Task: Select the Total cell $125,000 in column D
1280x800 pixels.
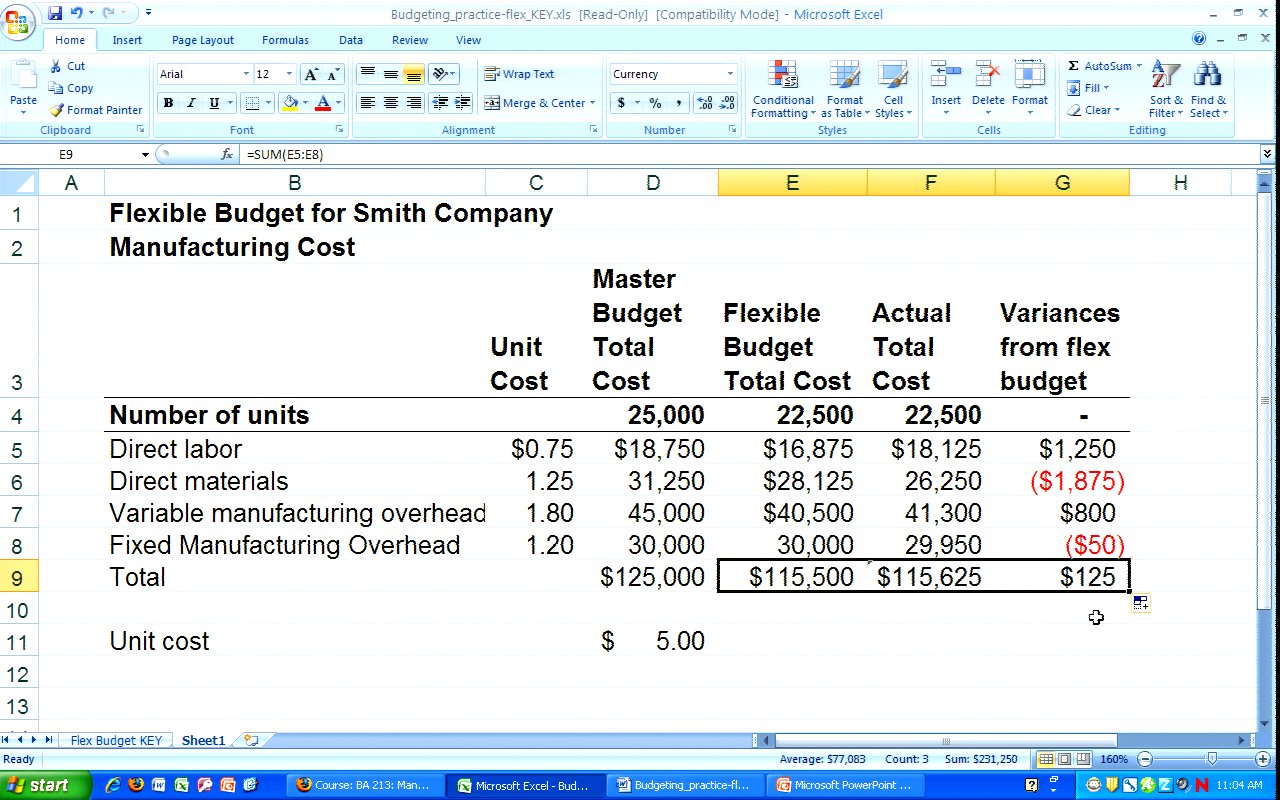Action: point(652,577)
